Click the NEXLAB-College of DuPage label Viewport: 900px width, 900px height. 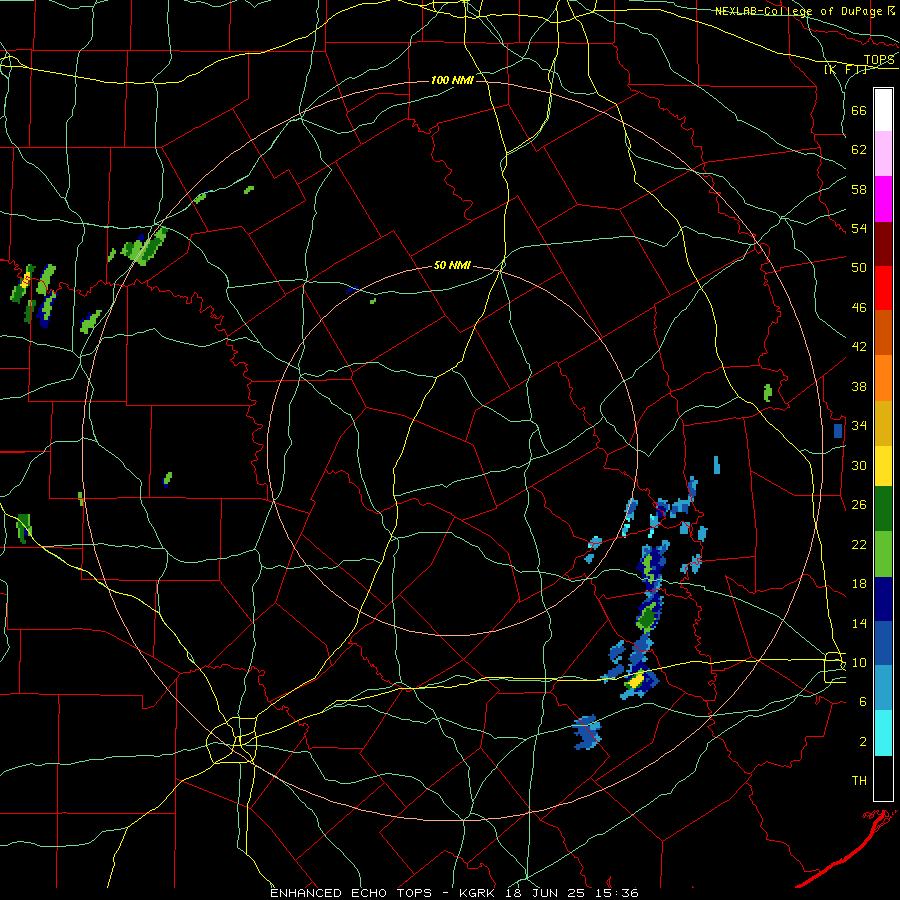tap(800, 11)
